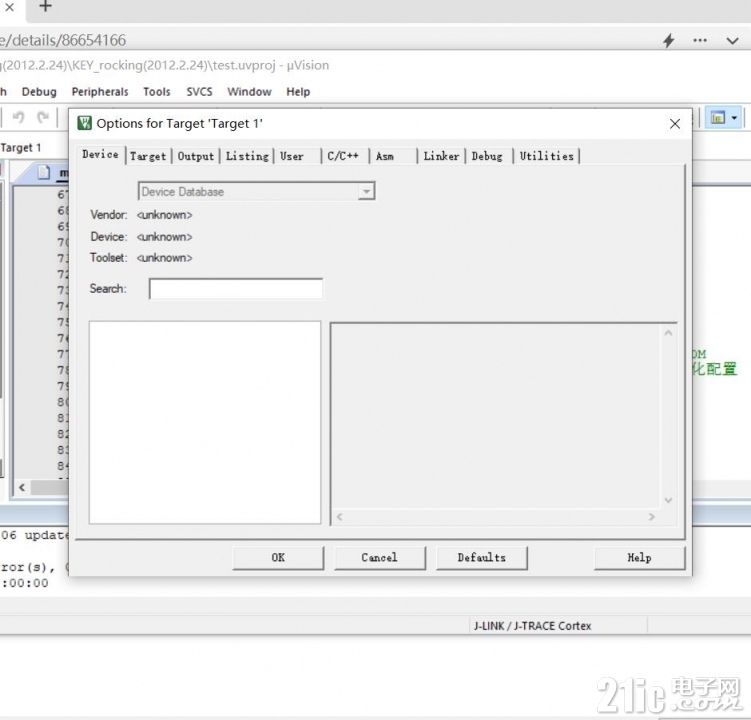Switch to the Utilities tab
751x720 pixels.
[546, 156]
